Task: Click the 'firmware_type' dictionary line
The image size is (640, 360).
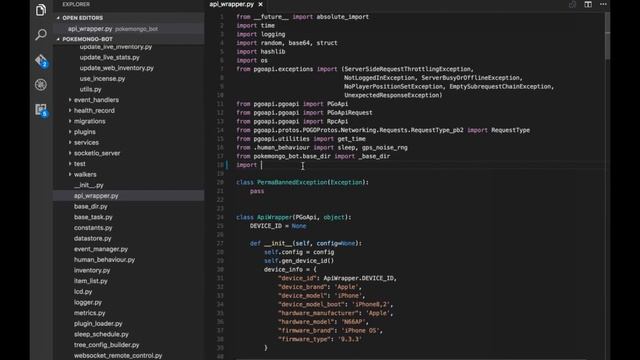Action: 320,339
